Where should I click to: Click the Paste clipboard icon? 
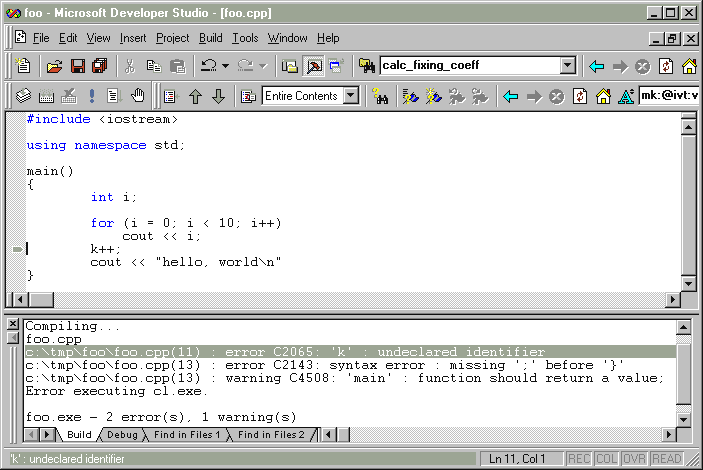[178, 66]
